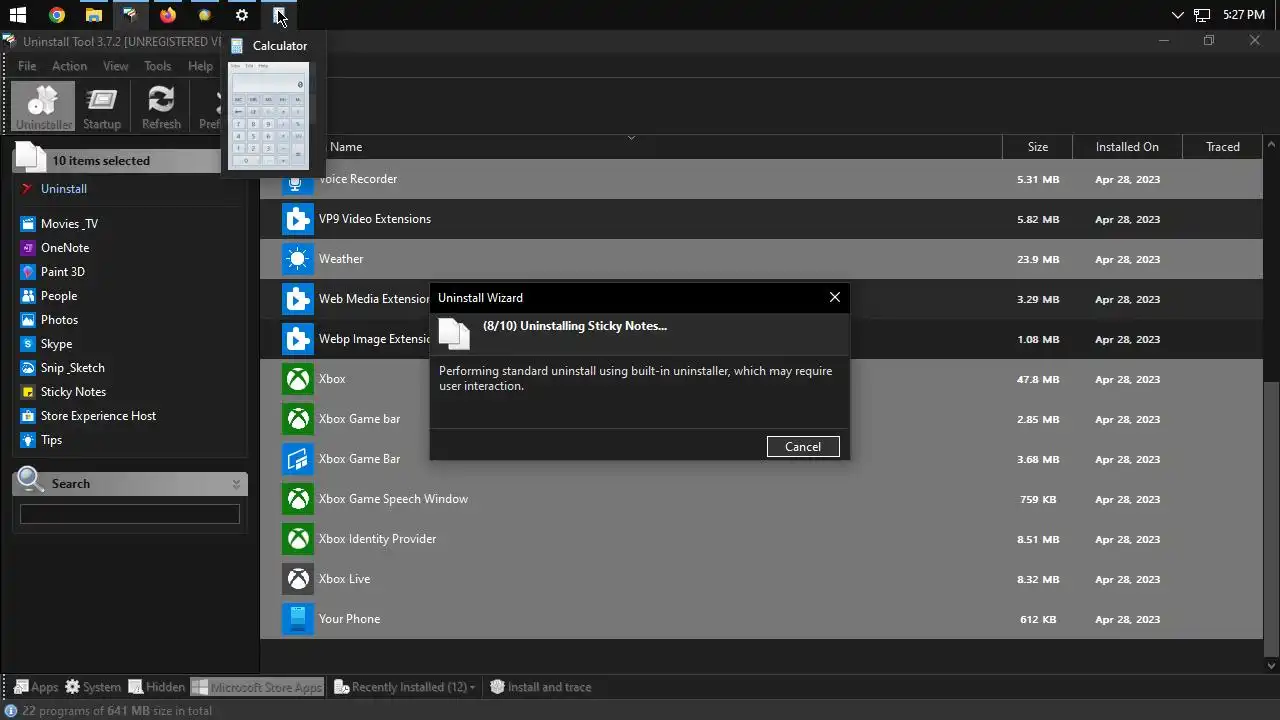
Task: Click the Movies _TV sidebar icon
Action: click(x=28, y=224)
